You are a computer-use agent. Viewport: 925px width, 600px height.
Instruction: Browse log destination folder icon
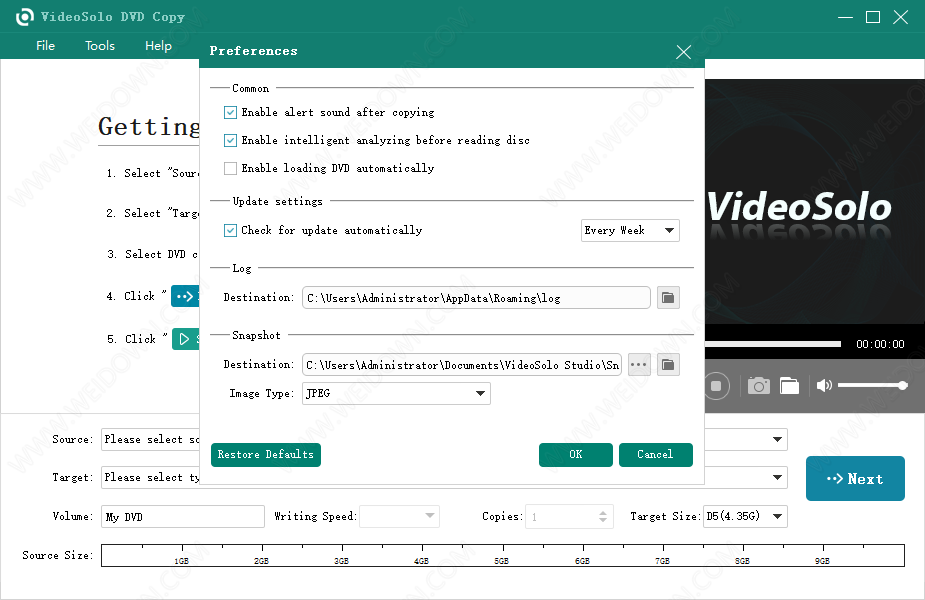tap(668, 297)
